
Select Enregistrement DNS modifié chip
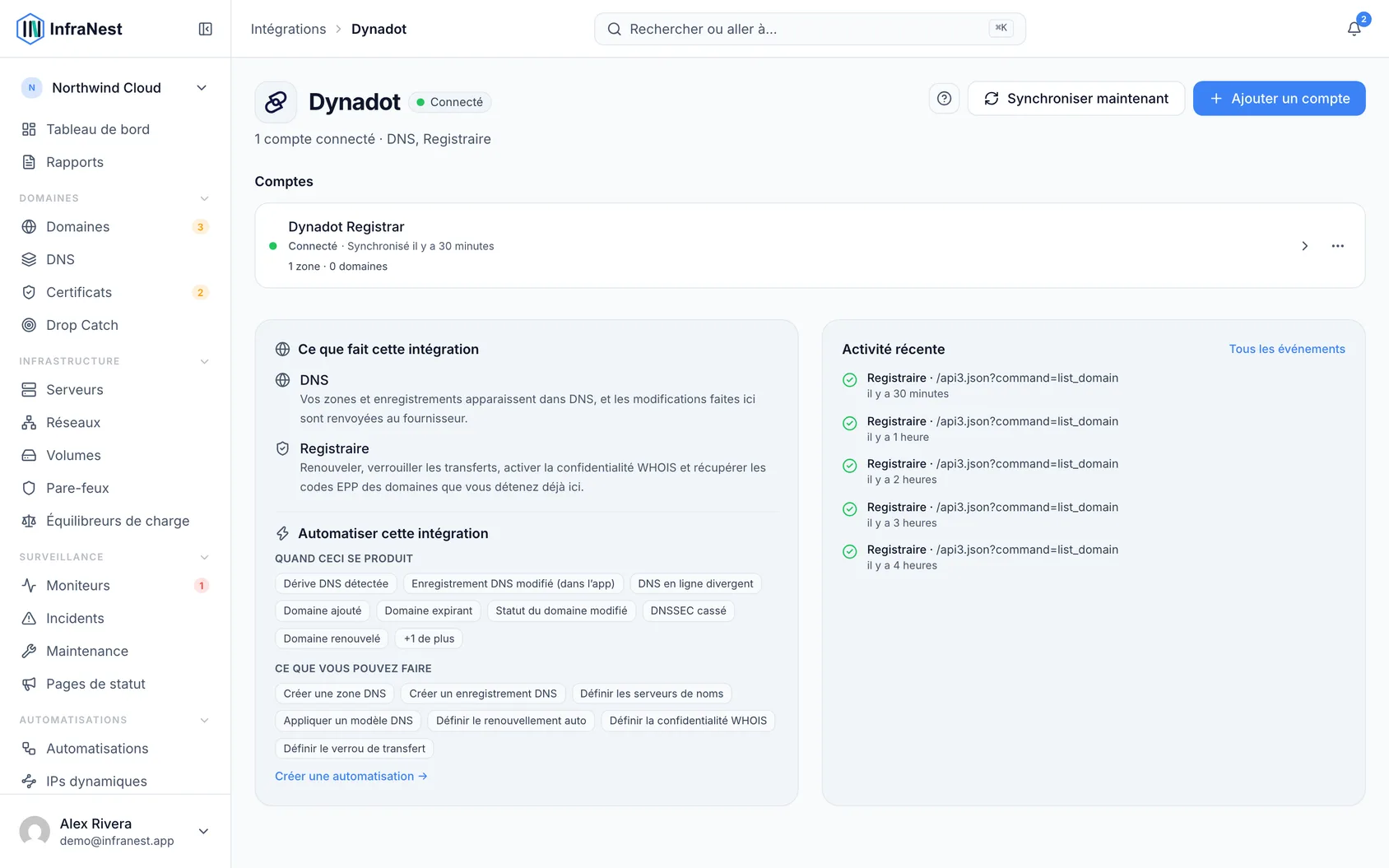point(513,583)
